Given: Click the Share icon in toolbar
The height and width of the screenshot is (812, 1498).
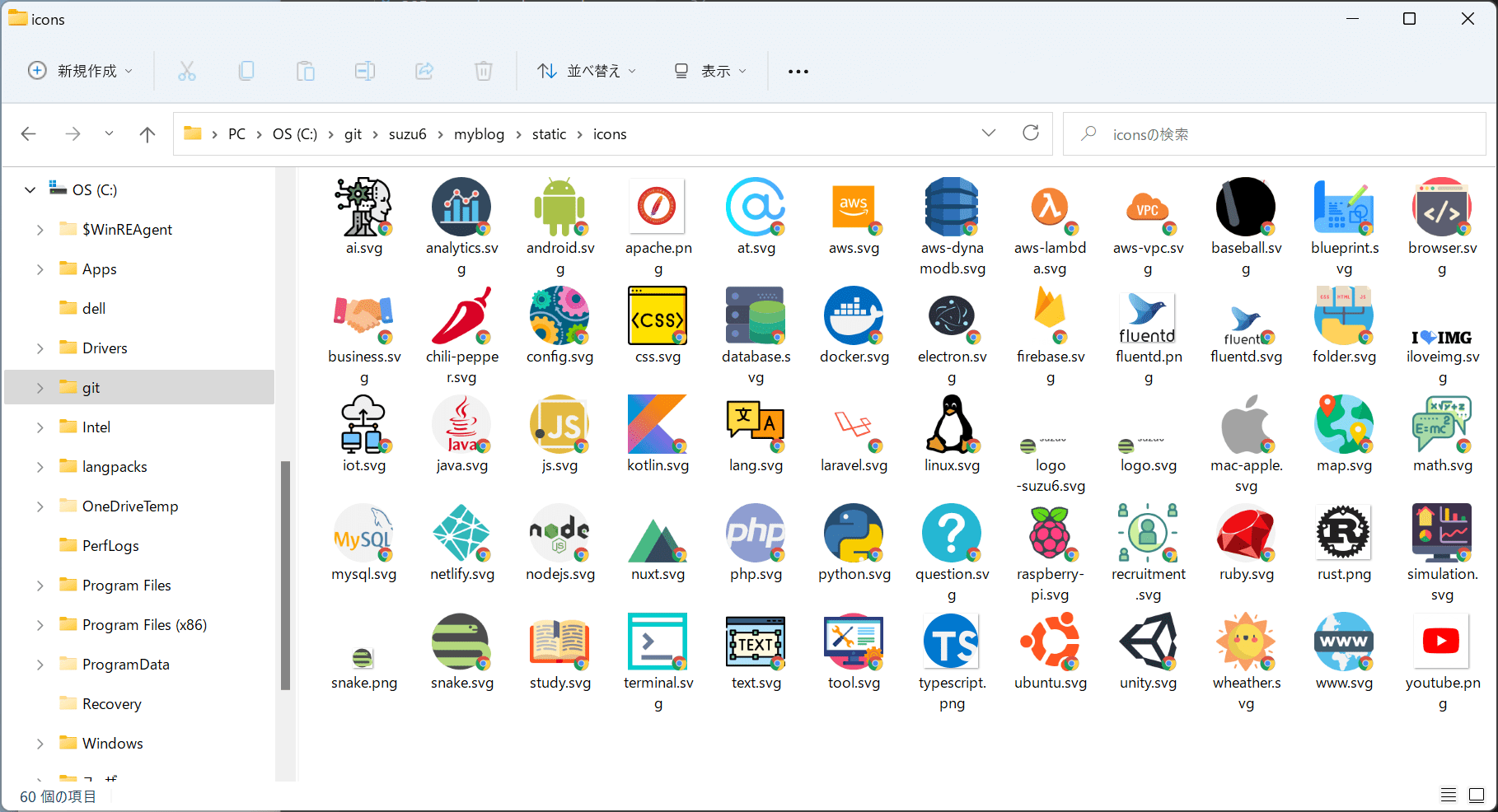Looking at the screenshot, I should (424, 72).
